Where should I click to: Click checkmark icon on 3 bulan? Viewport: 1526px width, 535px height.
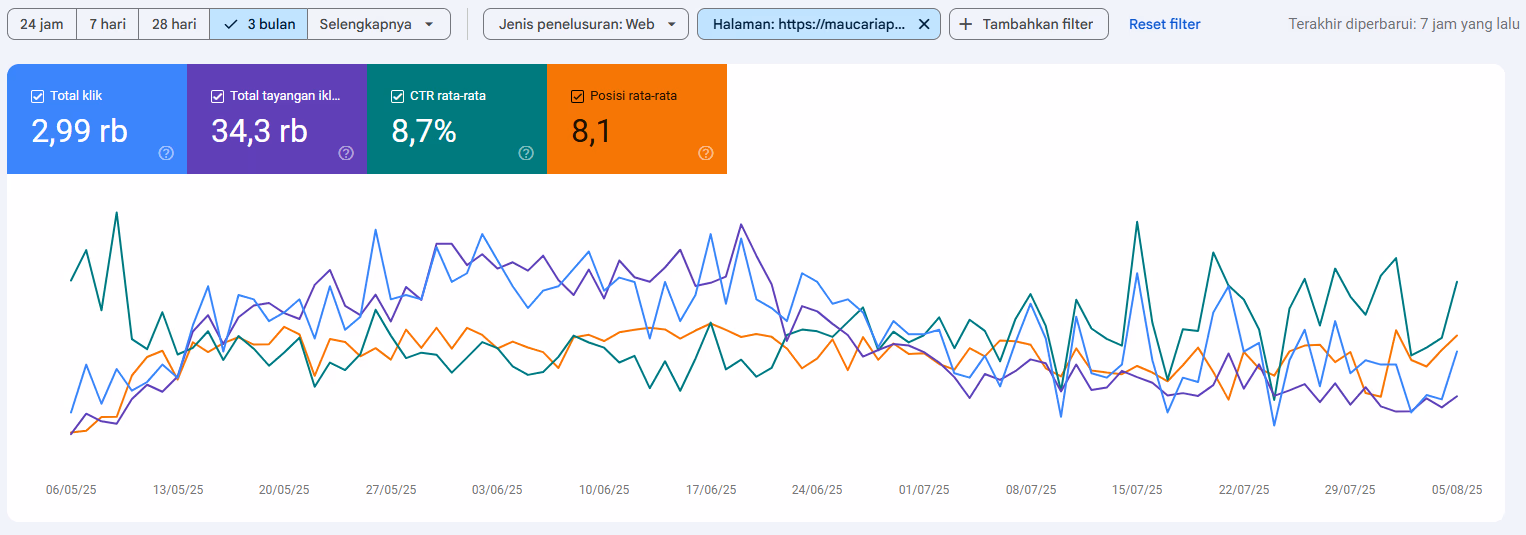(232, 24)
